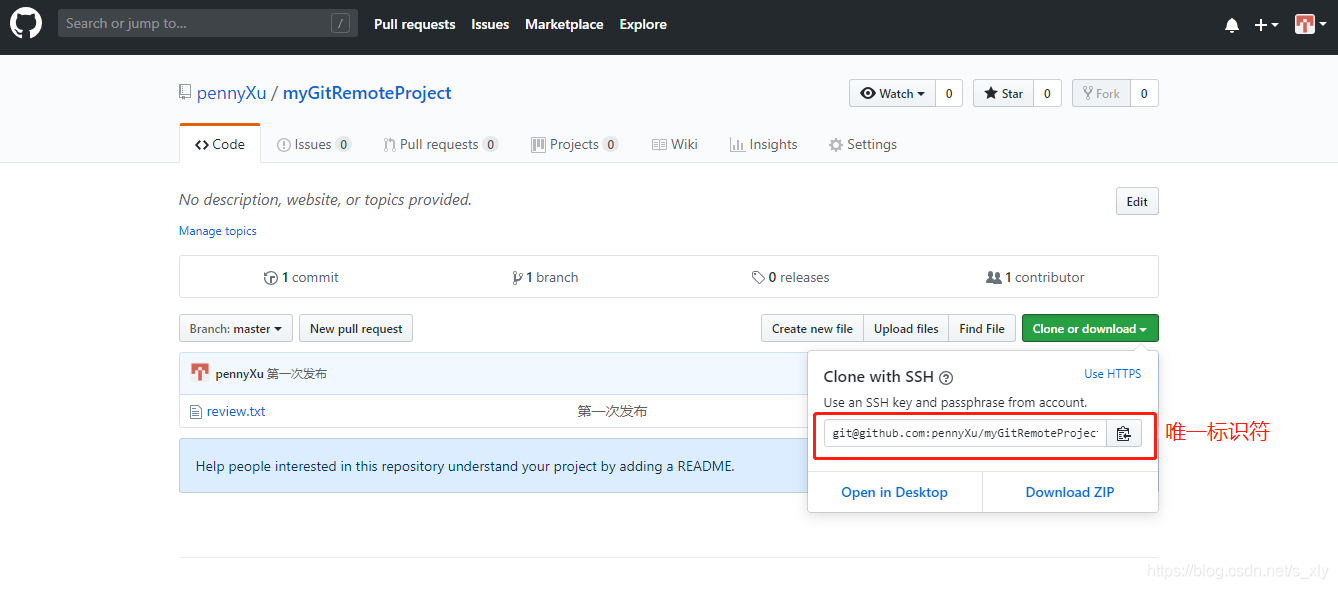Open the 1 contributor page
Viewport: 1338px width, 589px height.
point(1035,277)
